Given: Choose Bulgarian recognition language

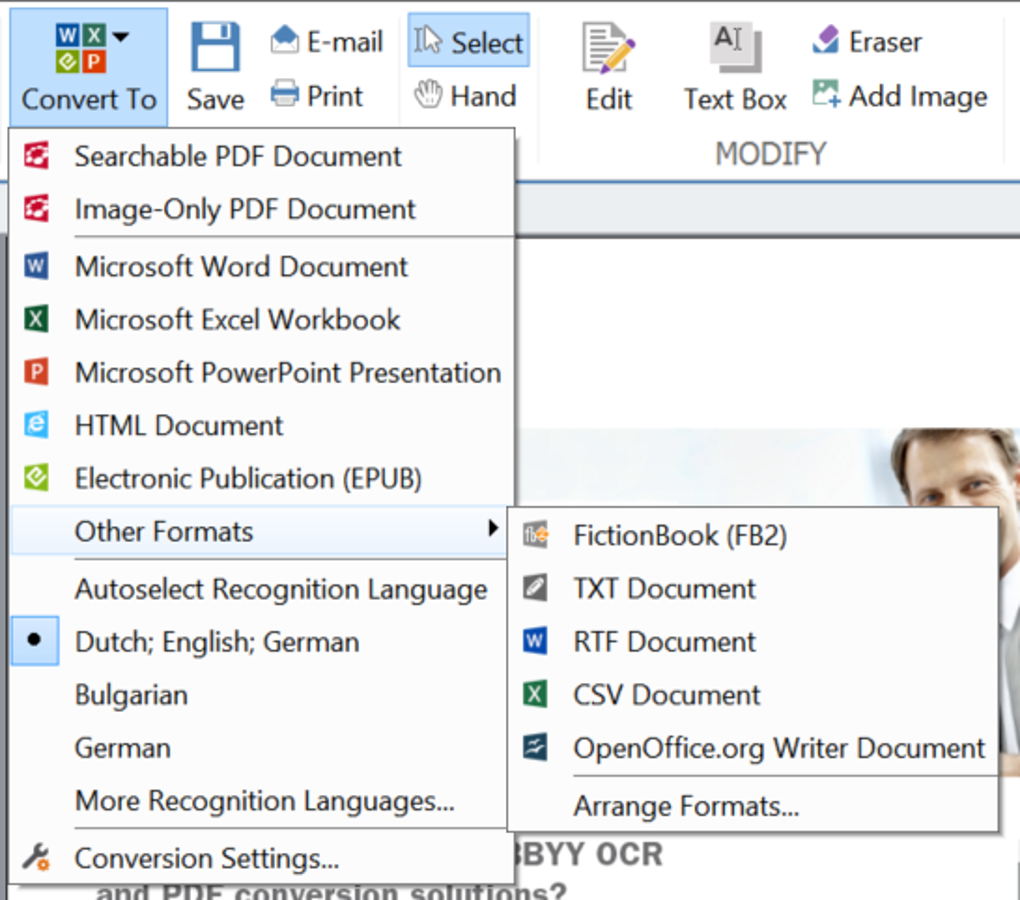Looking at the screenshot, I should (131, 695).
